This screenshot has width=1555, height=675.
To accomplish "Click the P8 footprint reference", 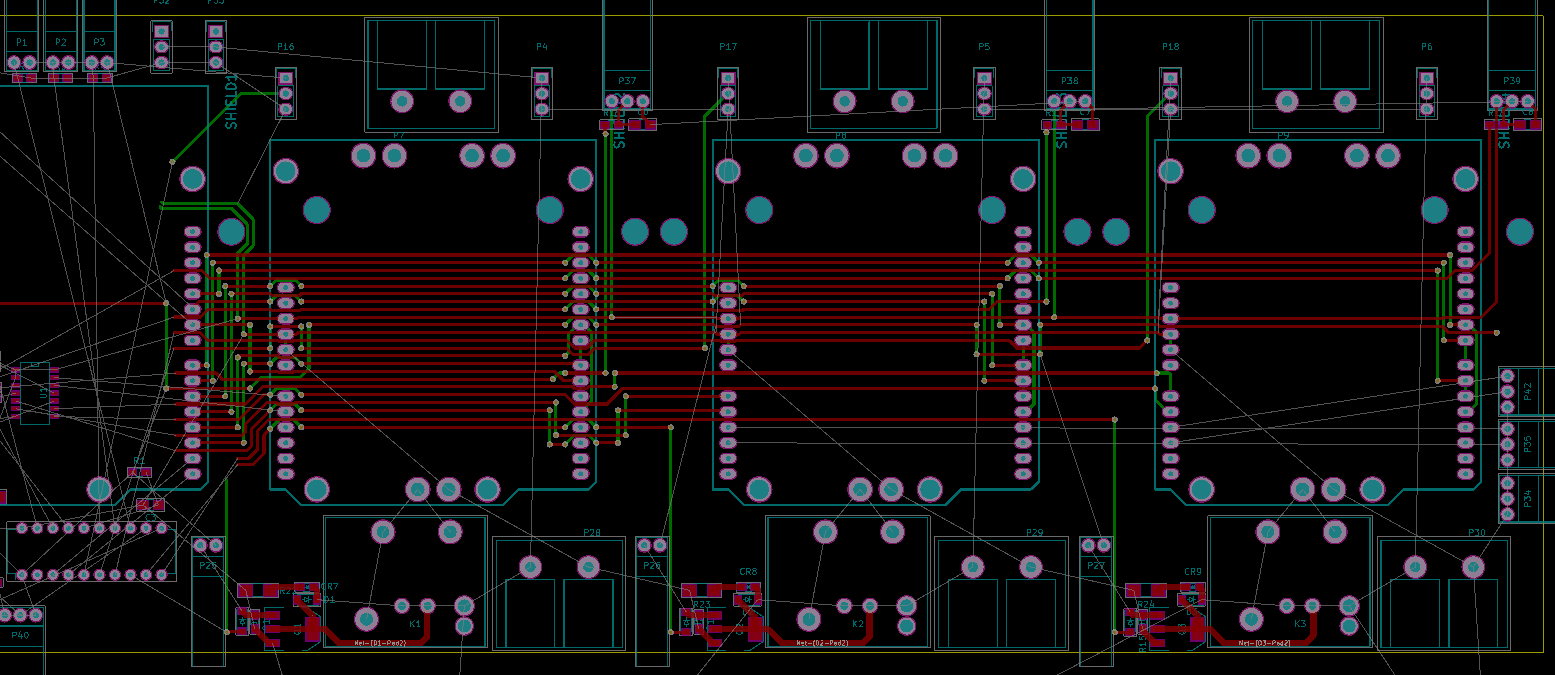I will (x=841, y=135).
